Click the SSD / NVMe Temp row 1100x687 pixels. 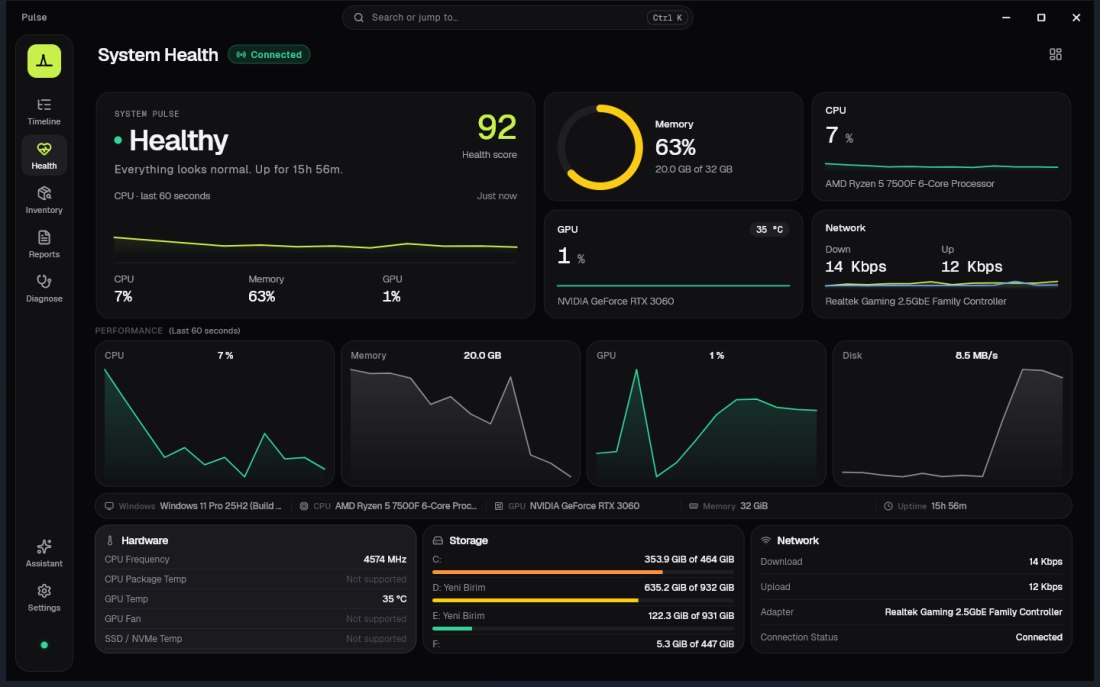point(255,639)
